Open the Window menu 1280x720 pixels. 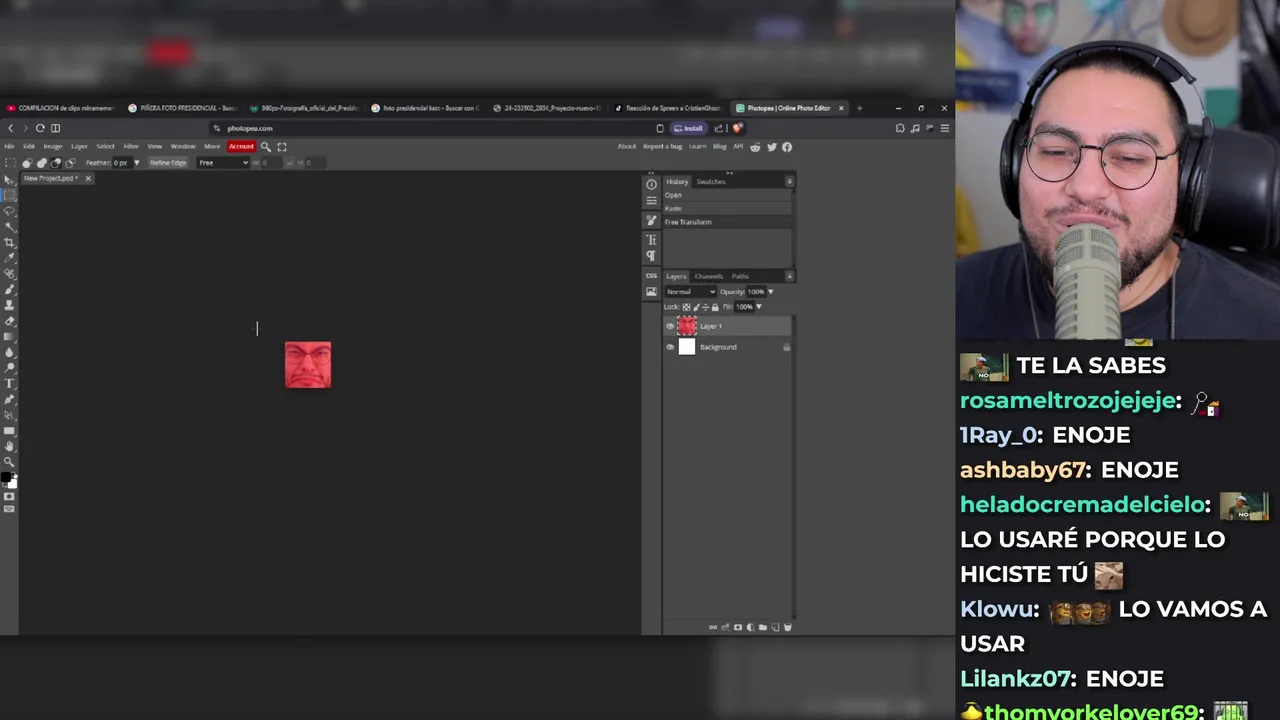point(183,146)
